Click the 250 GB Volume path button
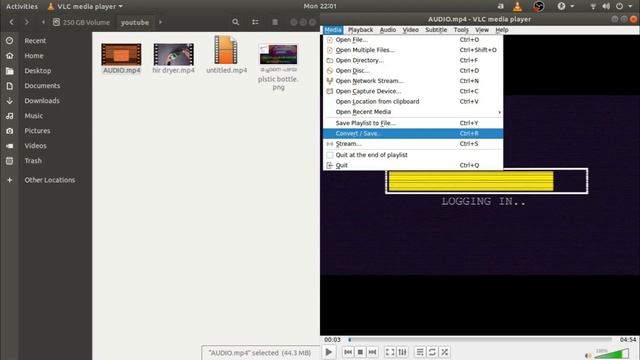 pos(82,22)
